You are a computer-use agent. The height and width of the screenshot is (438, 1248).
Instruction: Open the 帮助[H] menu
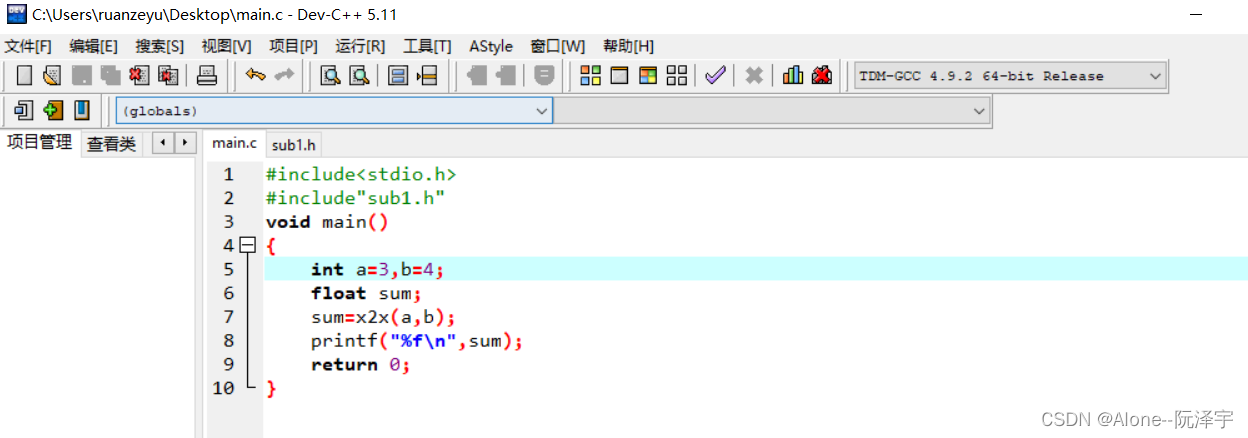628,46
